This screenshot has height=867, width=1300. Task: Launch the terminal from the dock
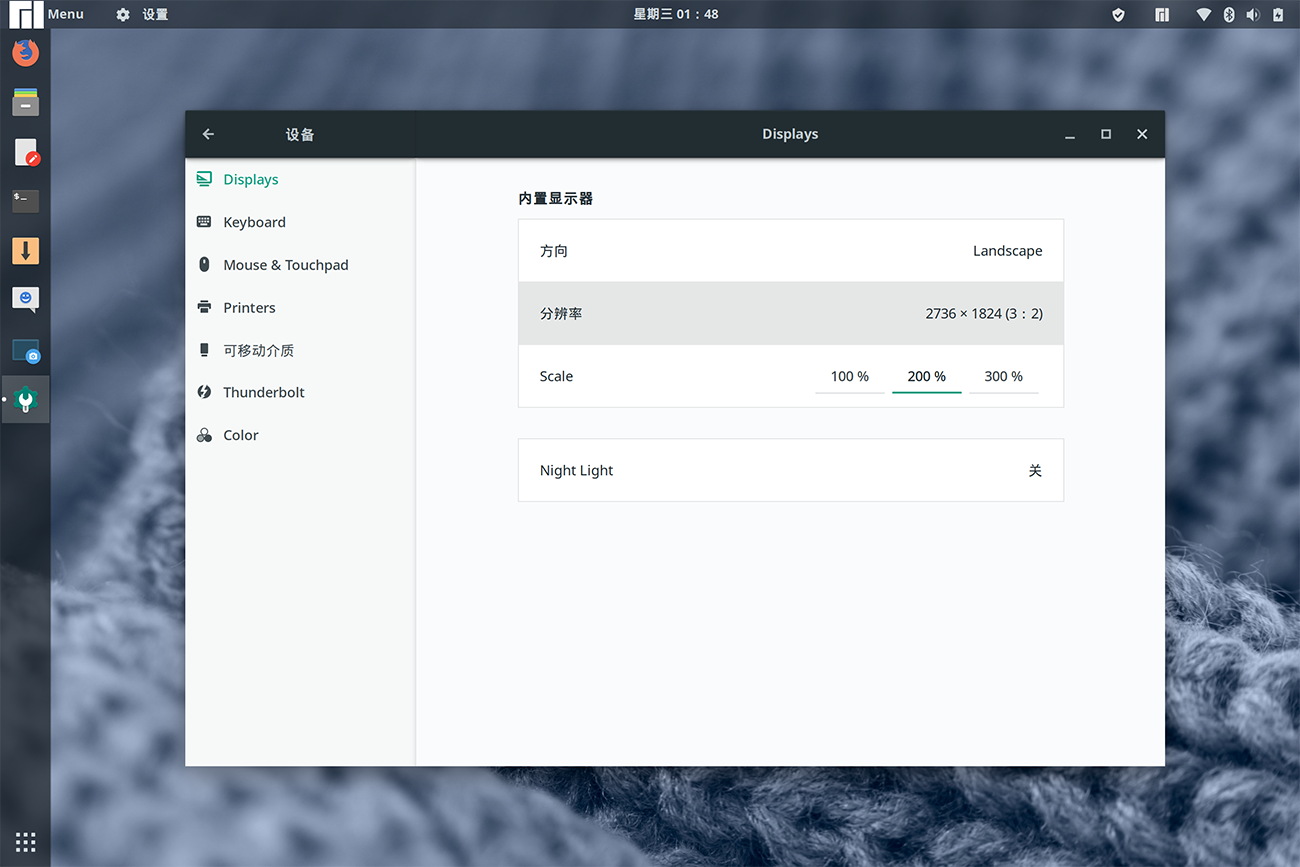[26, 200]
